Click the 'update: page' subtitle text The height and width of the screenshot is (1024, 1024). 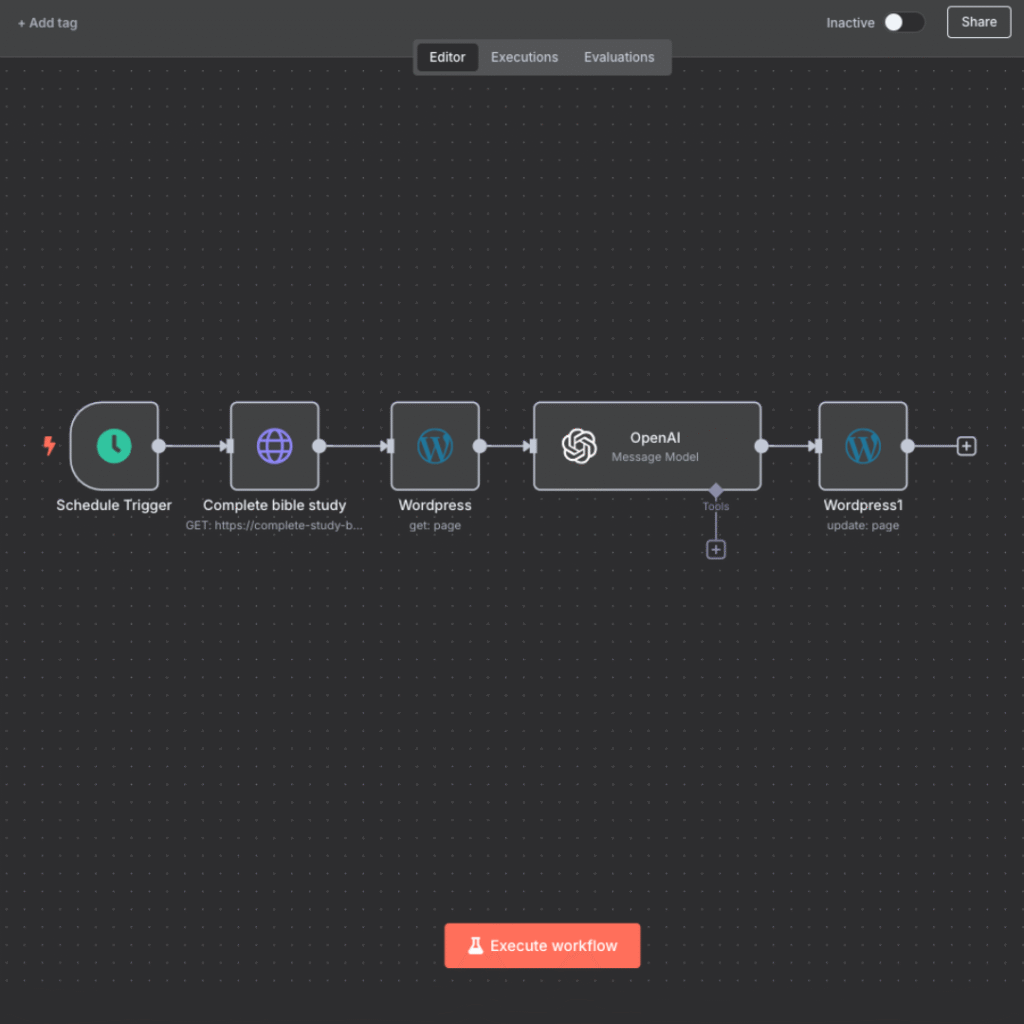coord(863,526)
